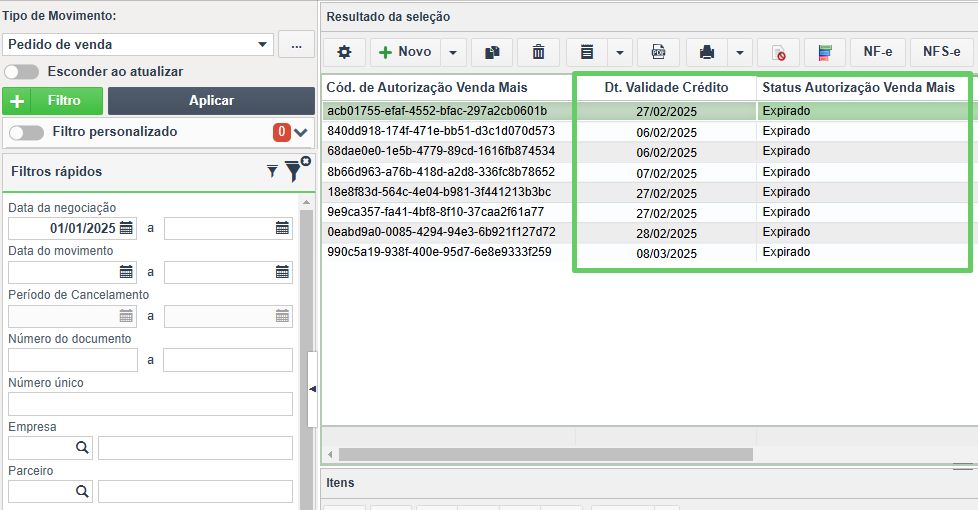Sort by Cód. de Autorização Venda Mais header
This screenshot has width=978, height=510.
[x=427, y=88]
